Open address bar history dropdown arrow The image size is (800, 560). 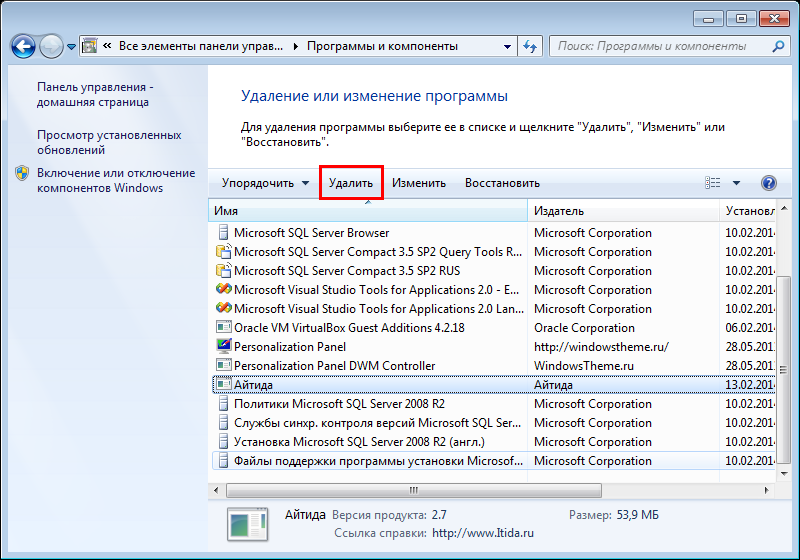(x=507, y=47)
